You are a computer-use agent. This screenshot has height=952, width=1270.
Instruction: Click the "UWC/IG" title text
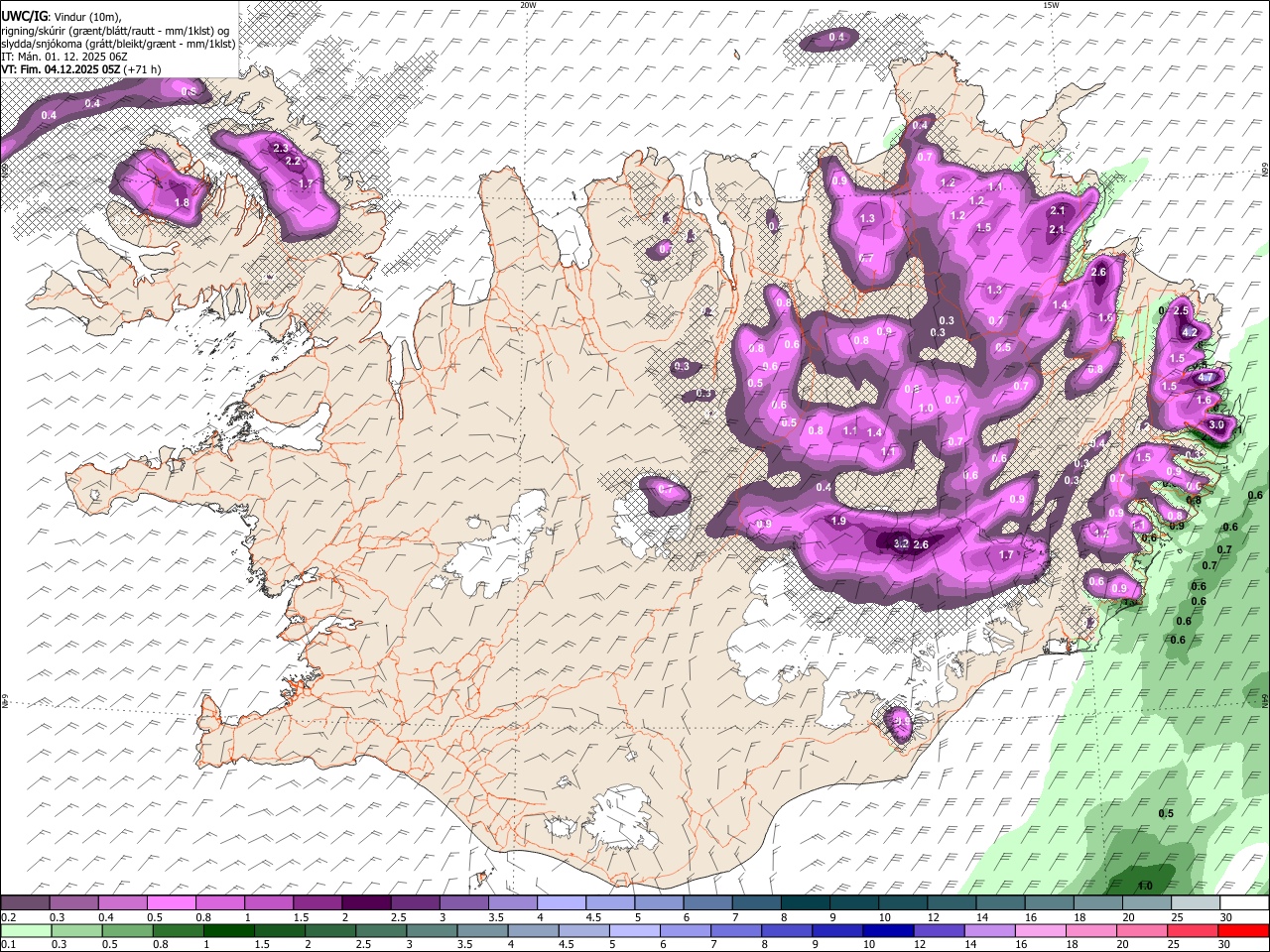pyautogui.click(x=25, y=15)
